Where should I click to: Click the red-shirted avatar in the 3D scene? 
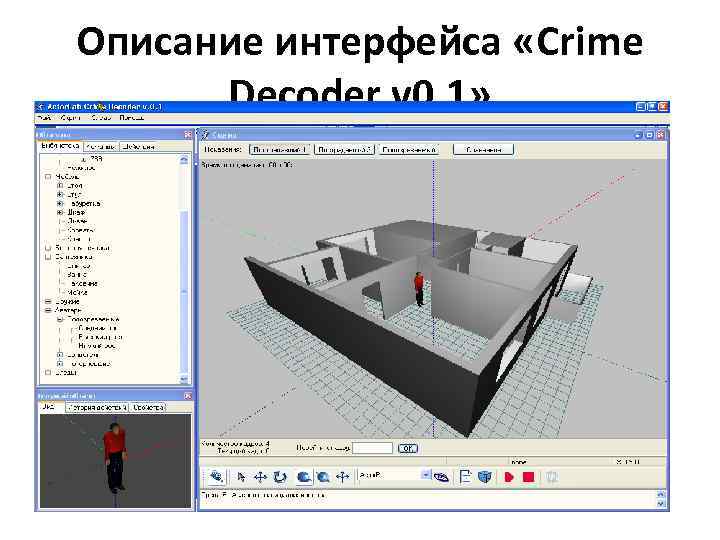pos(419,288)
